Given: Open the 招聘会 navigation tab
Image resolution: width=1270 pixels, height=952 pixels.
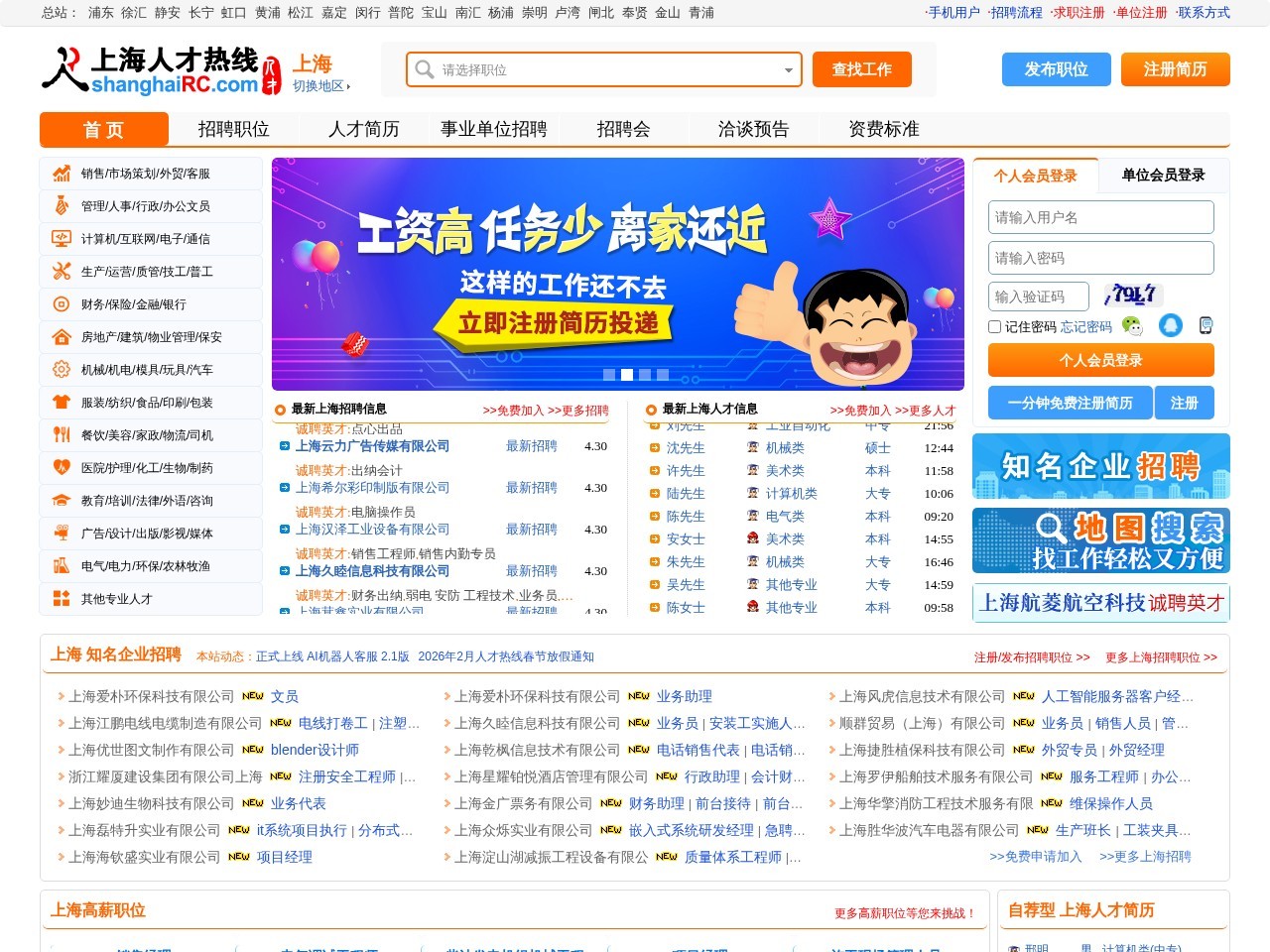Looking at the screenshot, I should click(x=624, y=130).
